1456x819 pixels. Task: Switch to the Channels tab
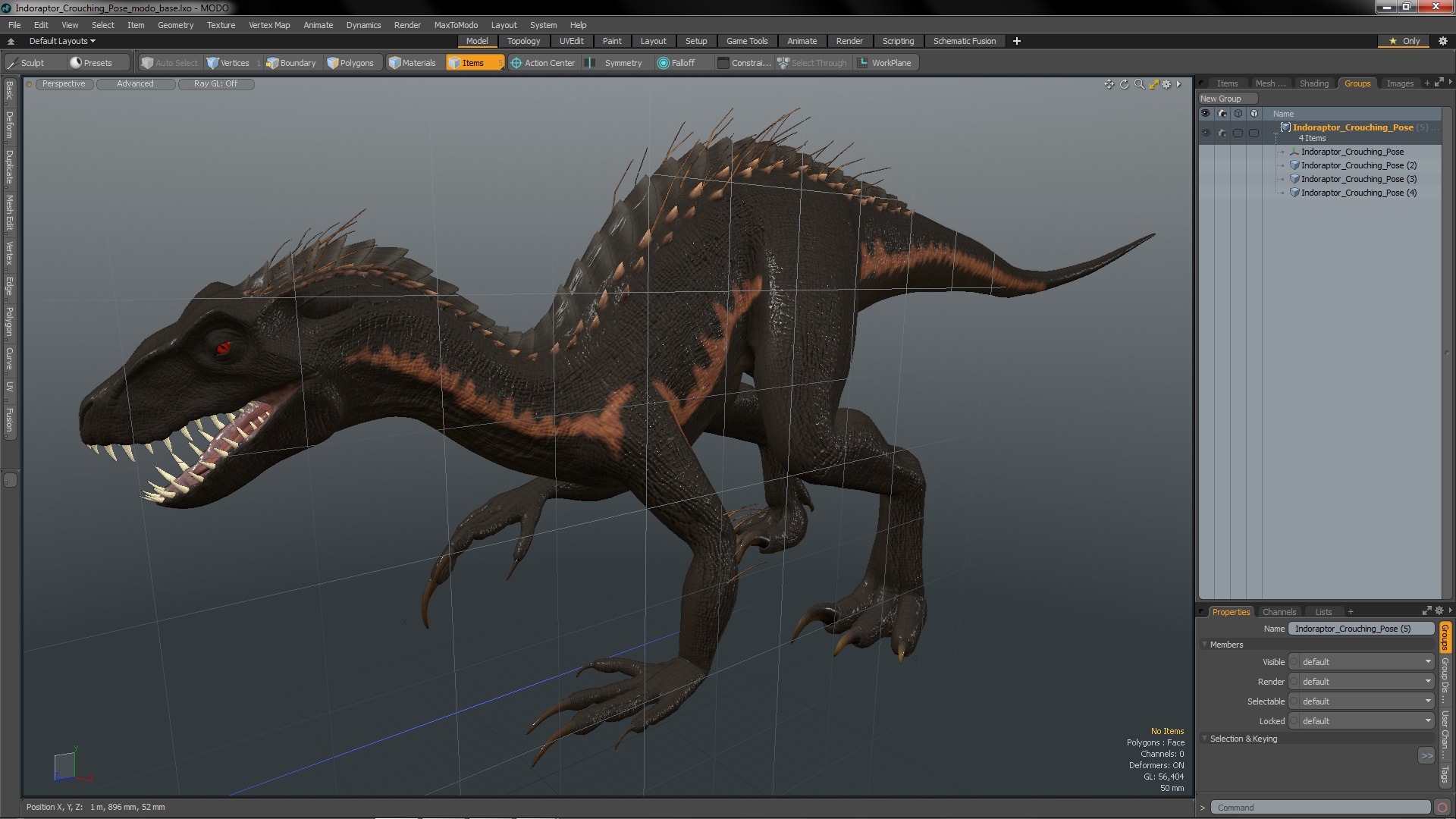pos(1279,612)
